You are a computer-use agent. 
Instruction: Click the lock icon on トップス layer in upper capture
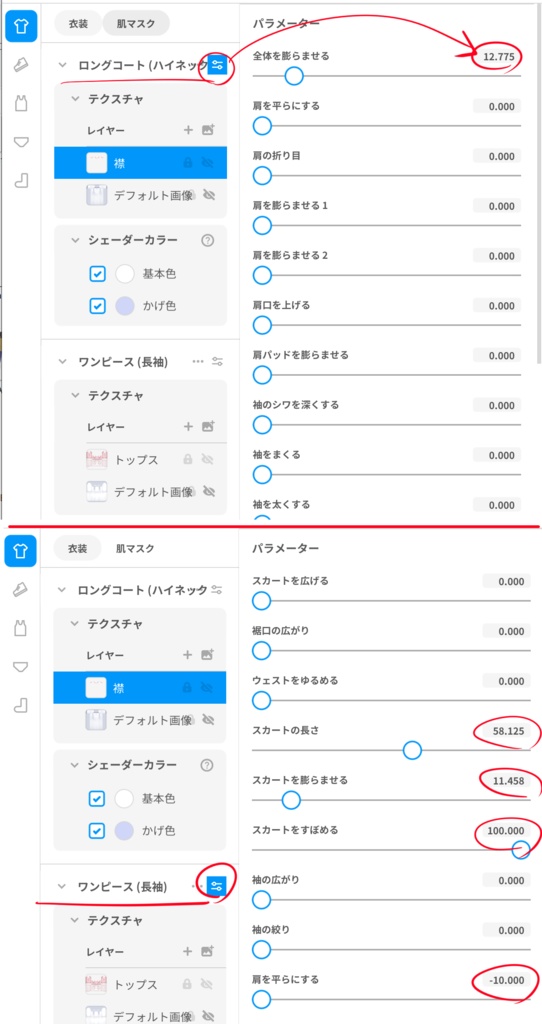pyautogui.click(x=188, y=460)
